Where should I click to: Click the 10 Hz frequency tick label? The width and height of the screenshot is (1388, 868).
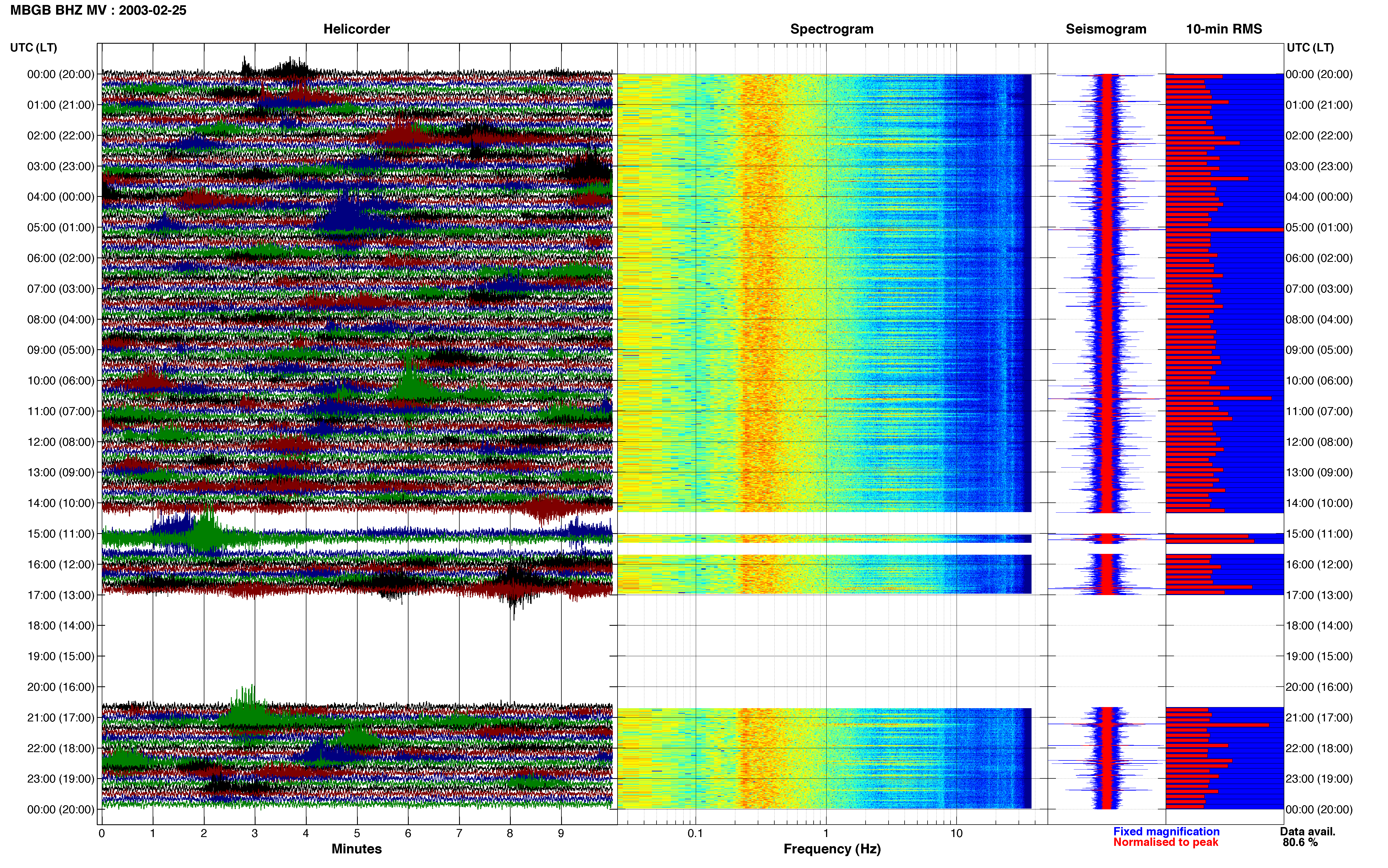[x=956, y=833]
